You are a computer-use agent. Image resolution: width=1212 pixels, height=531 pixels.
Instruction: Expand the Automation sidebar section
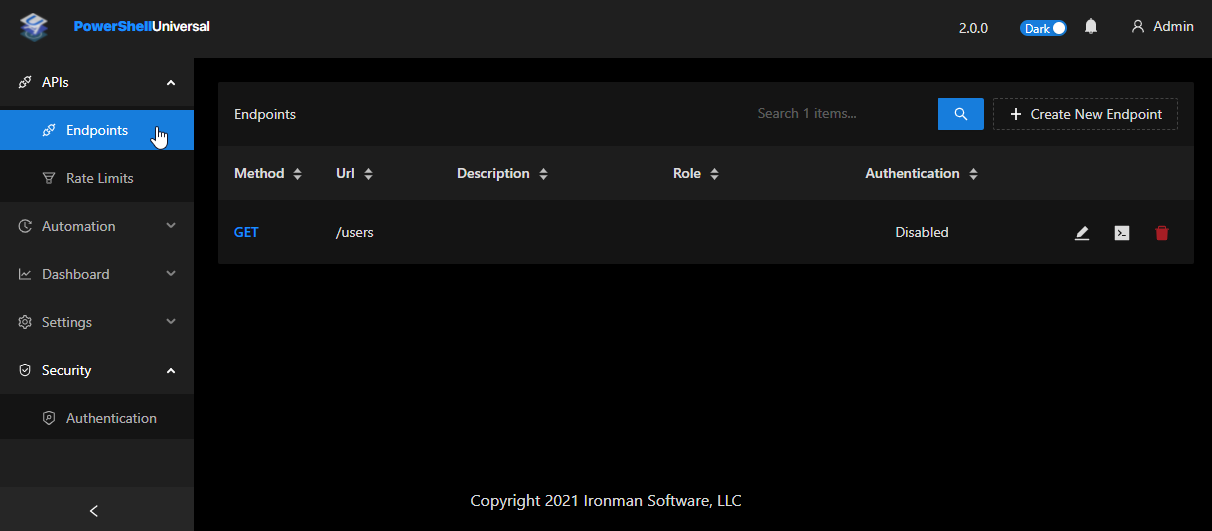click(x=96, y=226)
